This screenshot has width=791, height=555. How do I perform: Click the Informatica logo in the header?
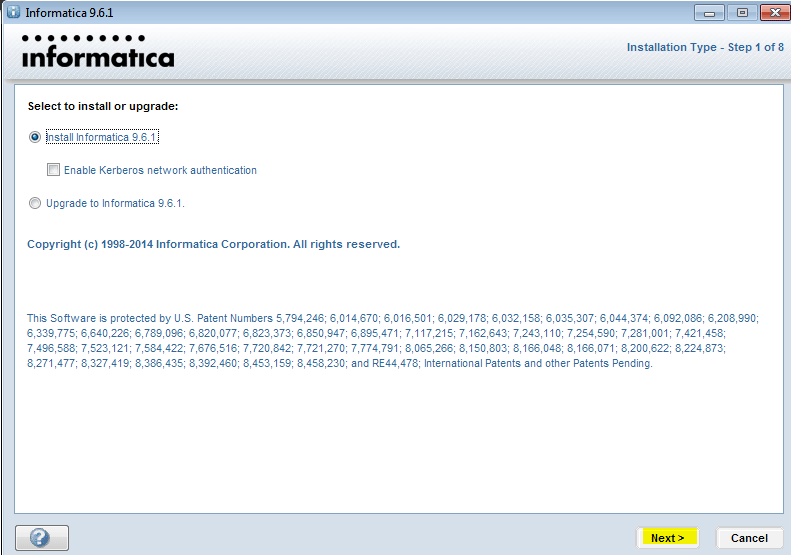coord(97,52)
